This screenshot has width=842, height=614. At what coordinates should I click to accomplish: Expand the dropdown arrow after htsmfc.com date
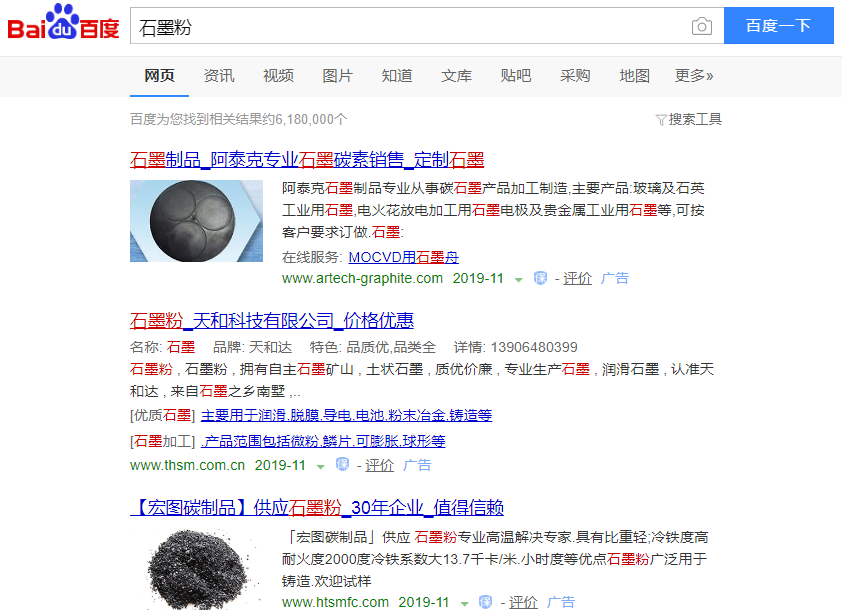[464, 603]
